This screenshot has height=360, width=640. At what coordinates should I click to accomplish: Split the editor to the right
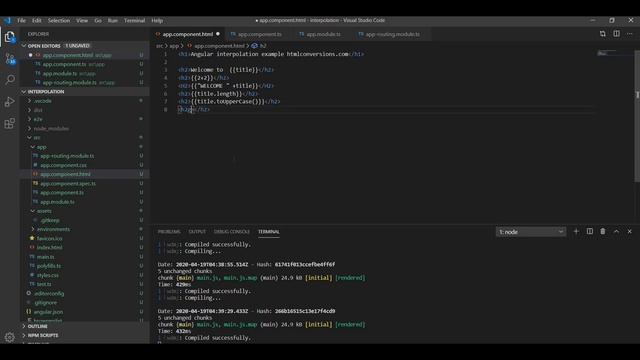pyautogui.click(x=616, y=34)
